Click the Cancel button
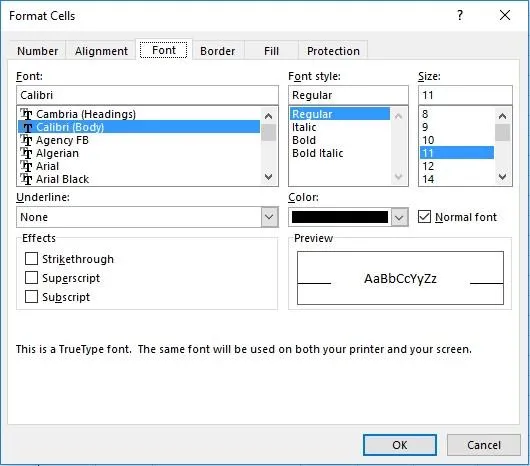 [484, 445]
